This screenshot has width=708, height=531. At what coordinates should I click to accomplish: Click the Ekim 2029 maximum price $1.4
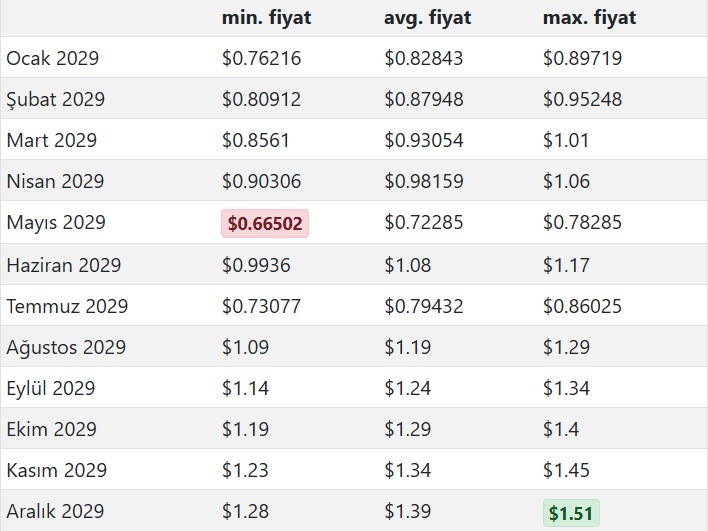562,430
